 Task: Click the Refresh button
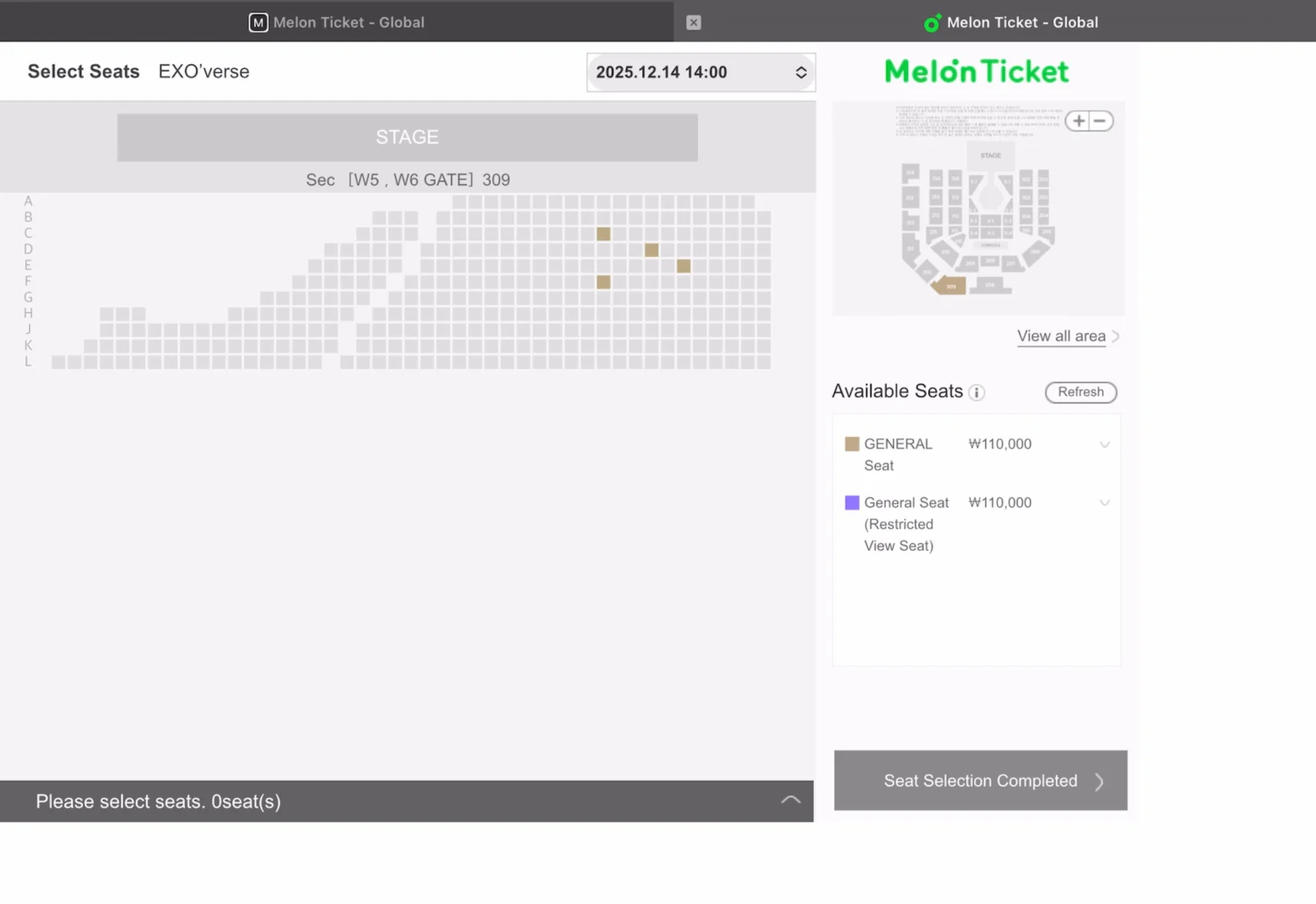pyautogui.click(x=1080, y=392)
